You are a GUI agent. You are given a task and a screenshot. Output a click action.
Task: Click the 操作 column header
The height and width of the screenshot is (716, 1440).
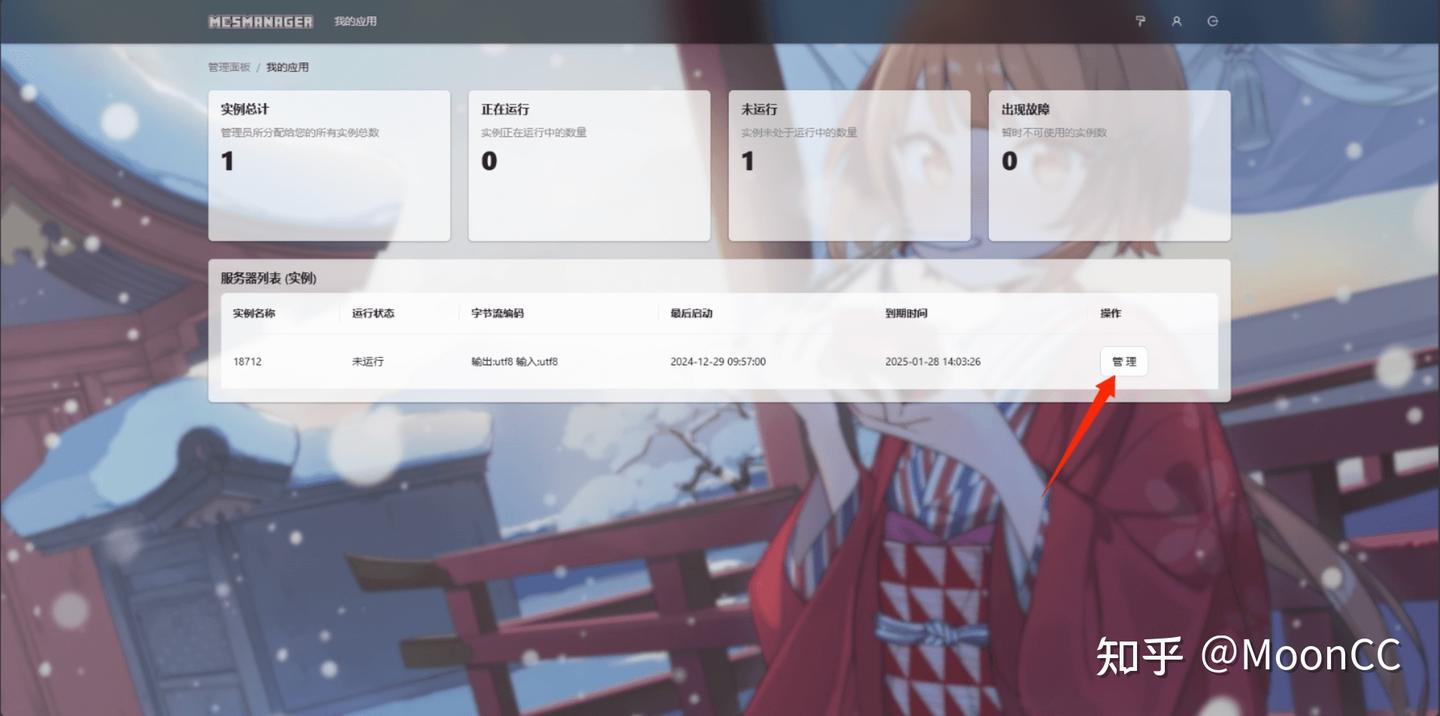(1109, 313)
